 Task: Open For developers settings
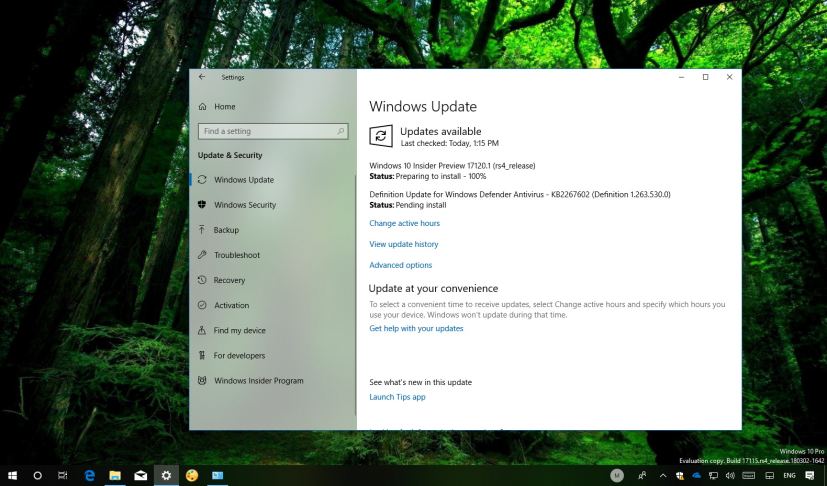point(239,356)
